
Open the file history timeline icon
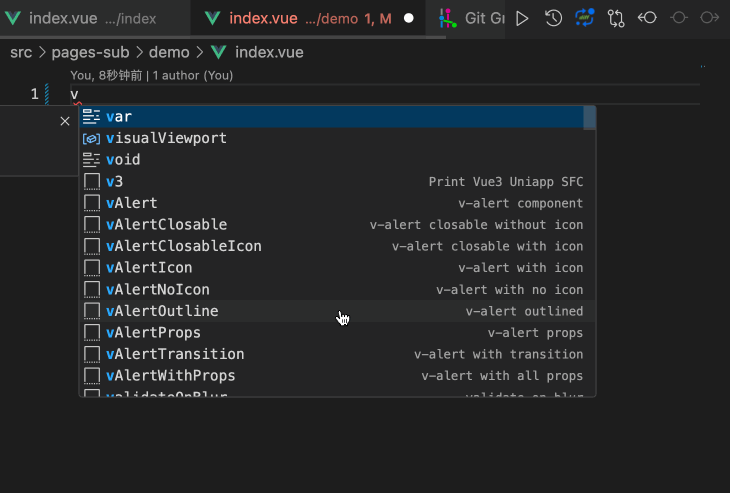click(x=553, y=18)
